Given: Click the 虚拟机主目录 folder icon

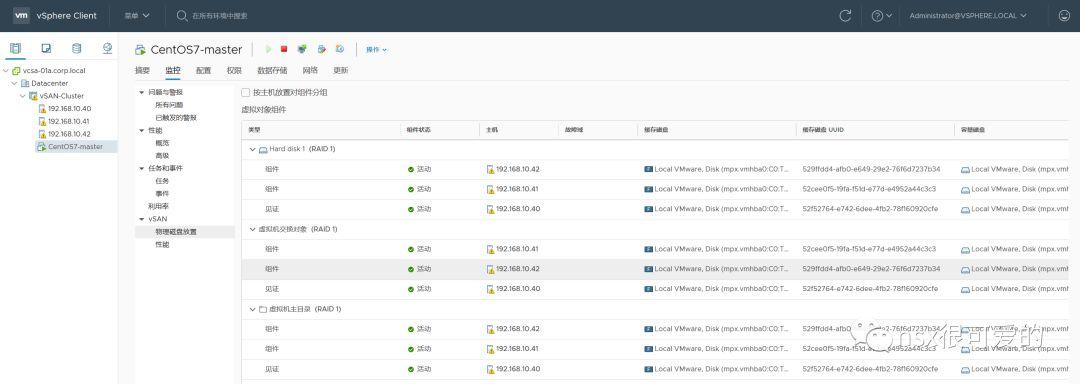Looking at the screenshot, I should [262, 309].
